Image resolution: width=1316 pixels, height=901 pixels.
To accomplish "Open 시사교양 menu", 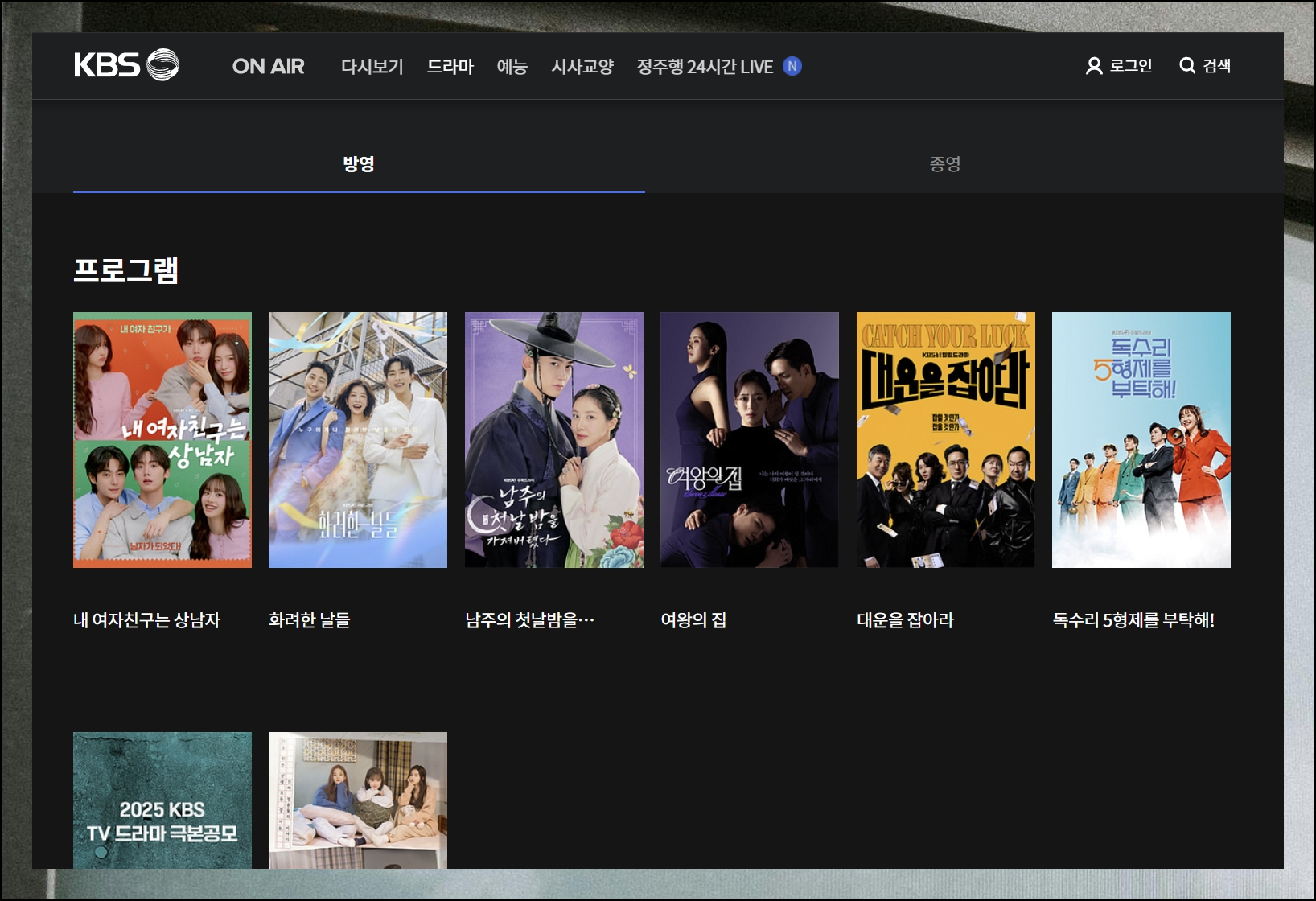I will 582,66.
